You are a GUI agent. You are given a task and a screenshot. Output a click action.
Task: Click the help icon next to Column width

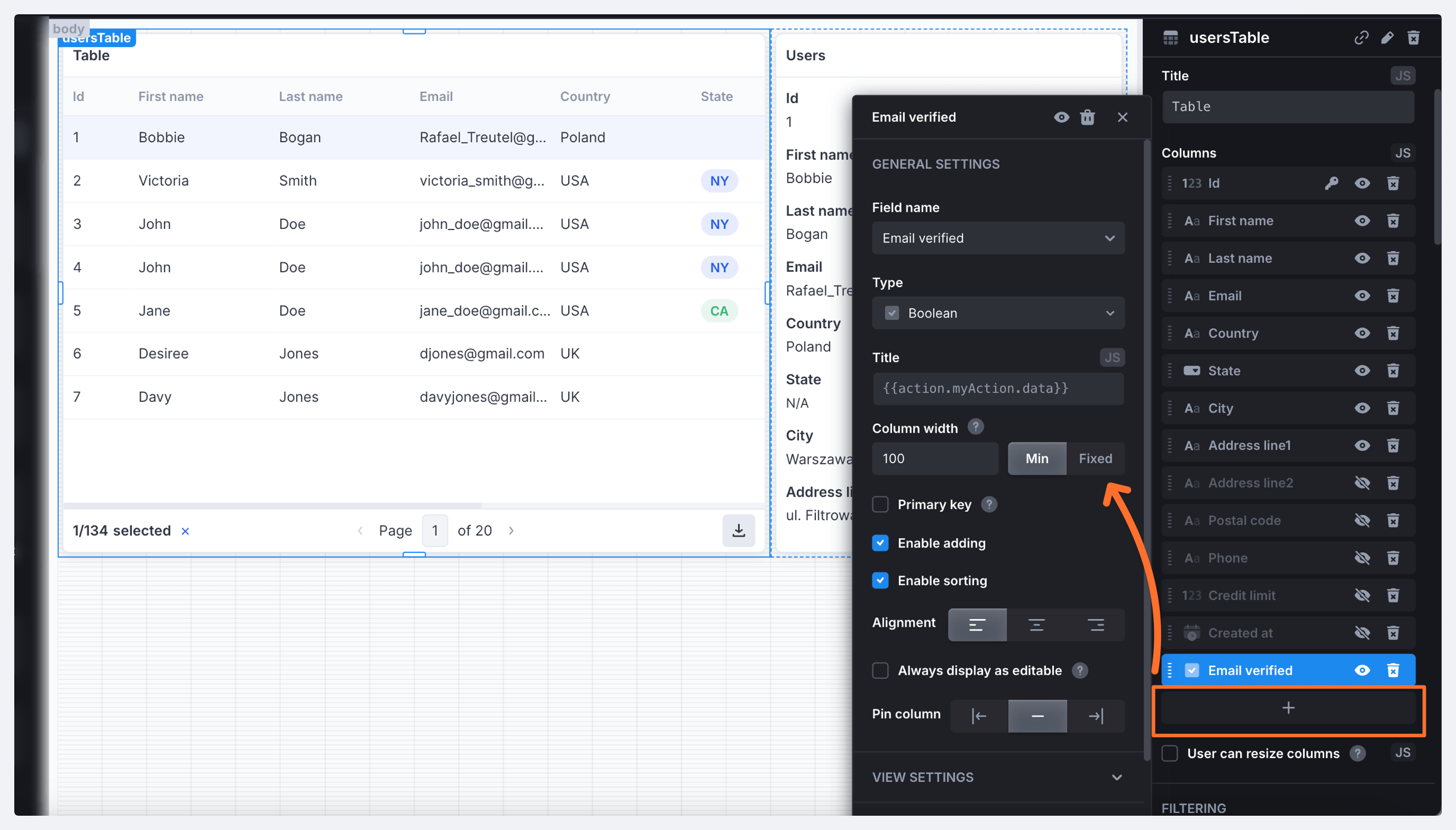975,427
